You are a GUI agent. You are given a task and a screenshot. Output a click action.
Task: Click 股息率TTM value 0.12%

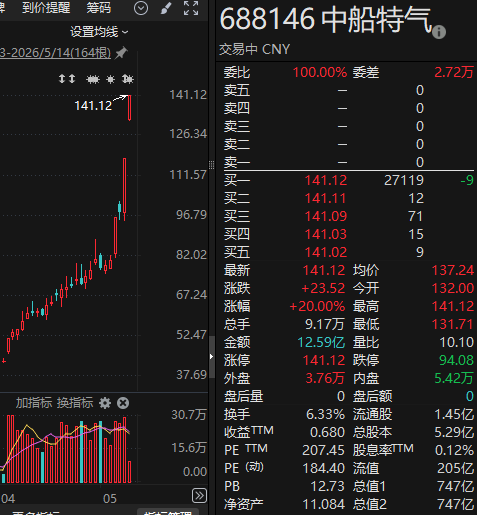(454, 450)
